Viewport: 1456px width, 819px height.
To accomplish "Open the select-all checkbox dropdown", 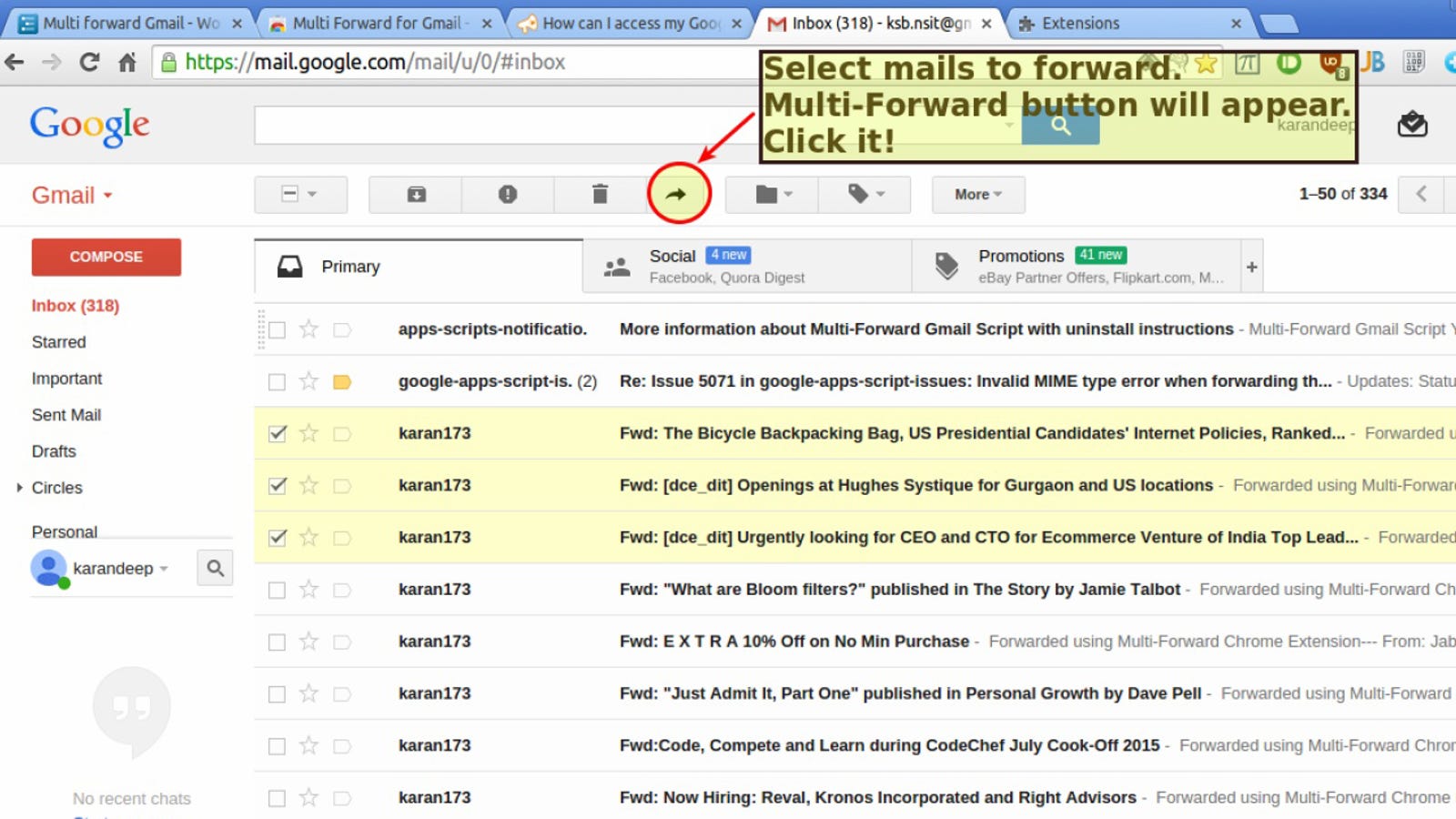I will coord(300,194).
